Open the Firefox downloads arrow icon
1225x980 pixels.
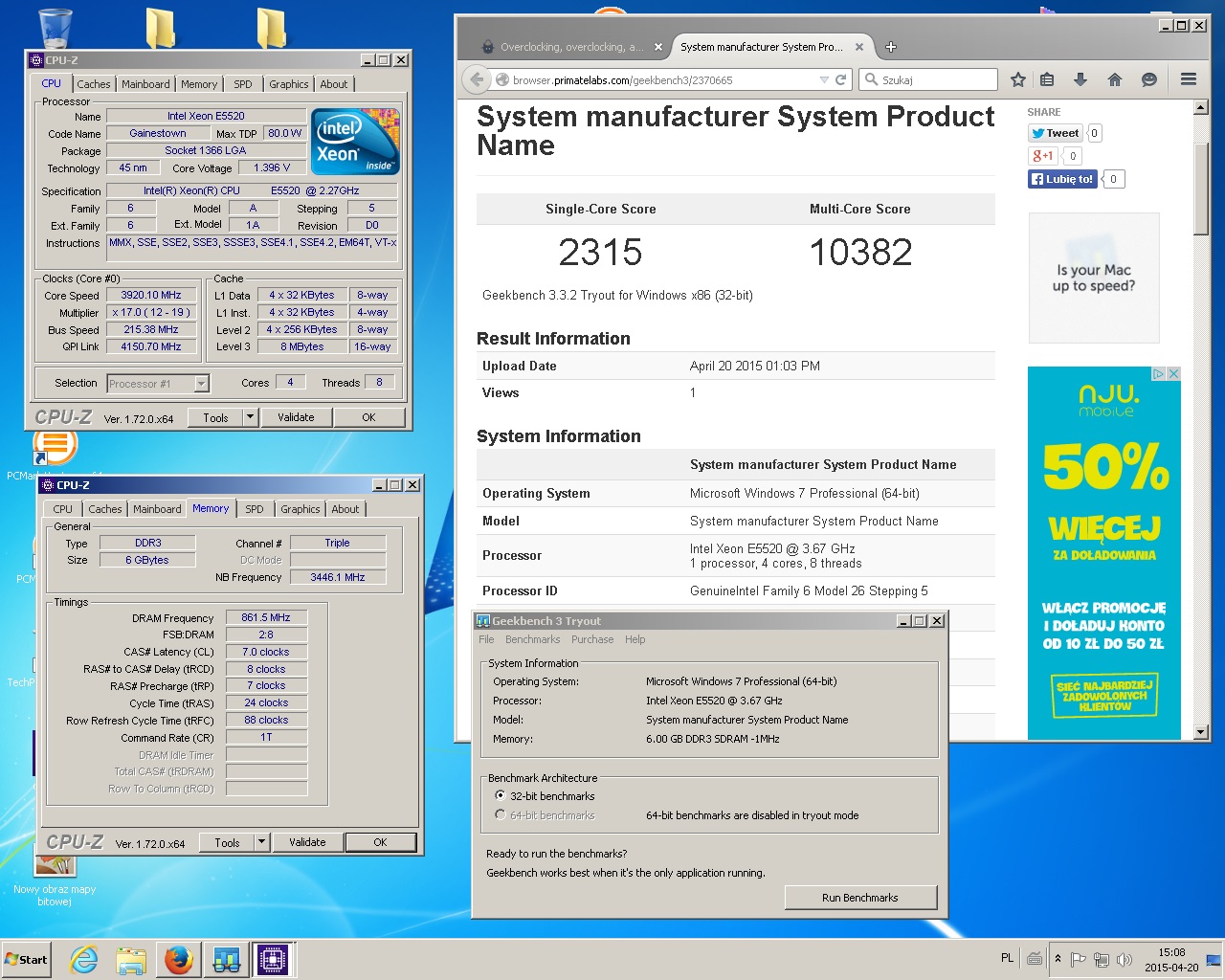pyautogui.click(x=1080, y=79)
